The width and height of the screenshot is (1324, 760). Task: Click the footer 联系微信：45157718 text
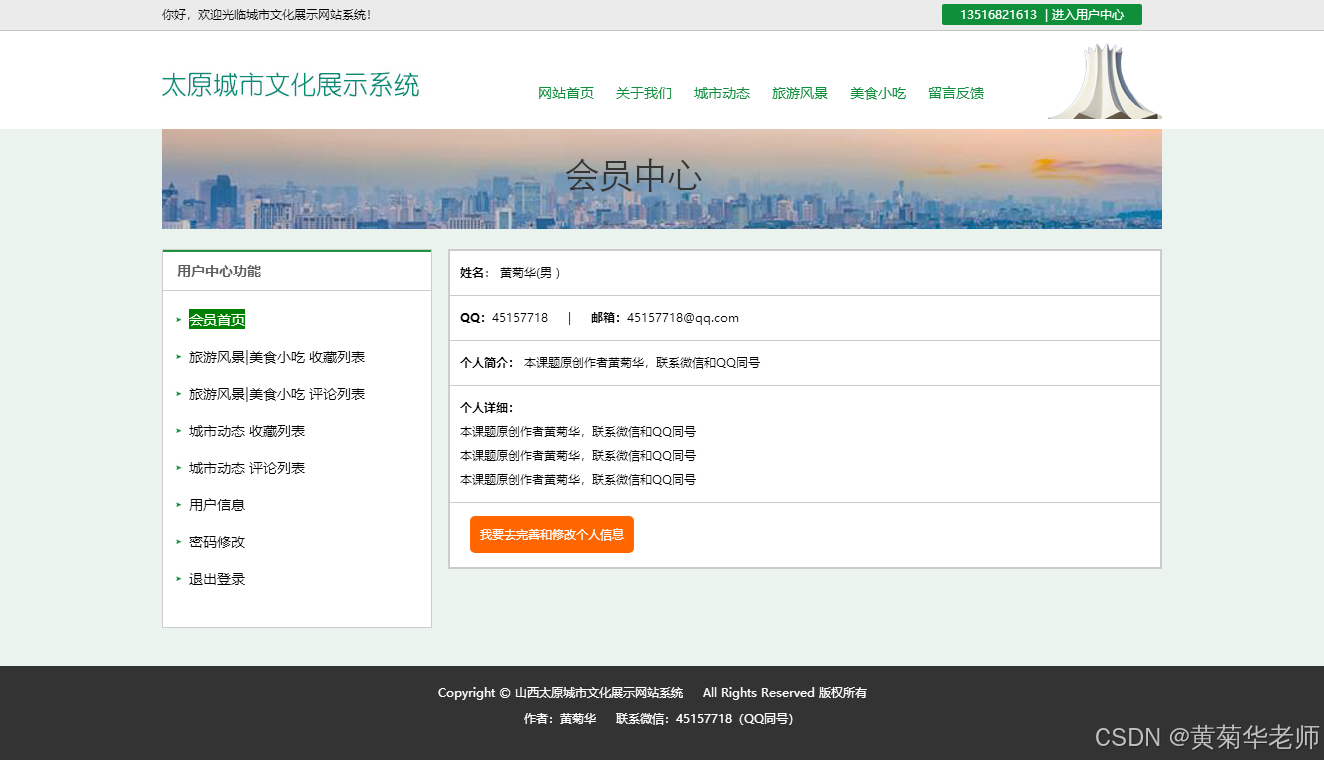click(704, 719)
